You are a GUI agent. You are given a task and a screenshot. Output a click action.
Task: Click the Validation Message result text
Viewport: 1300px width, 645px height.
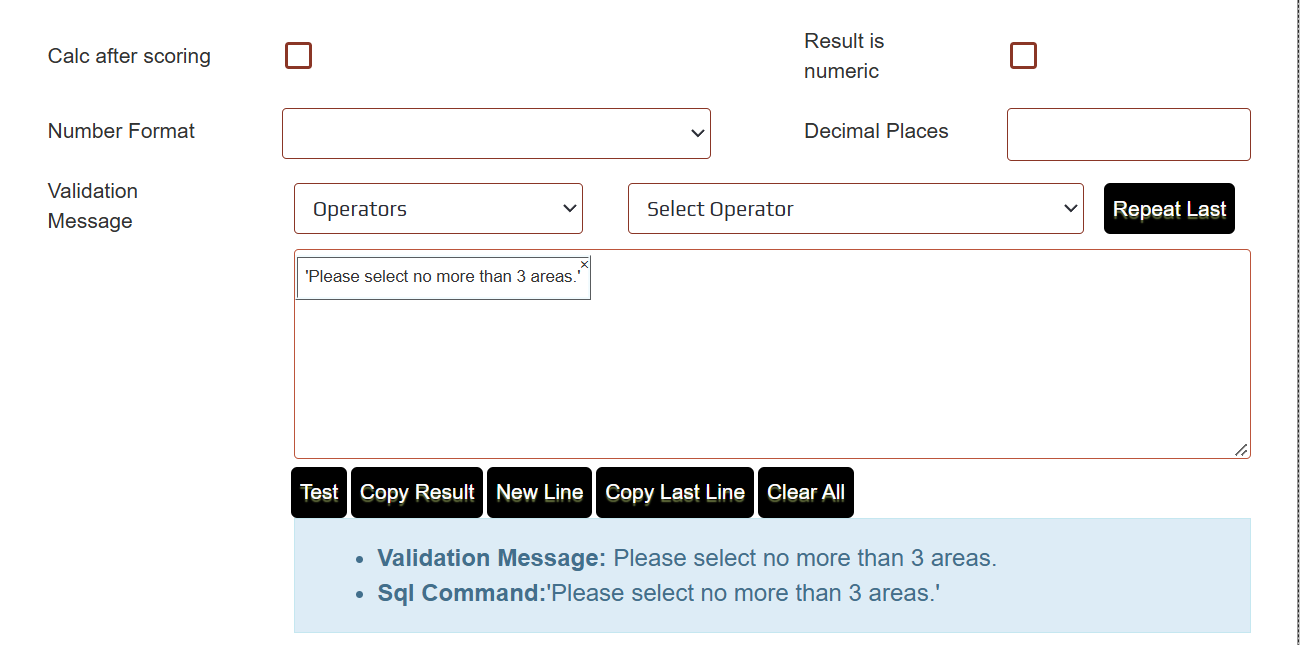[x=687, y=558]
